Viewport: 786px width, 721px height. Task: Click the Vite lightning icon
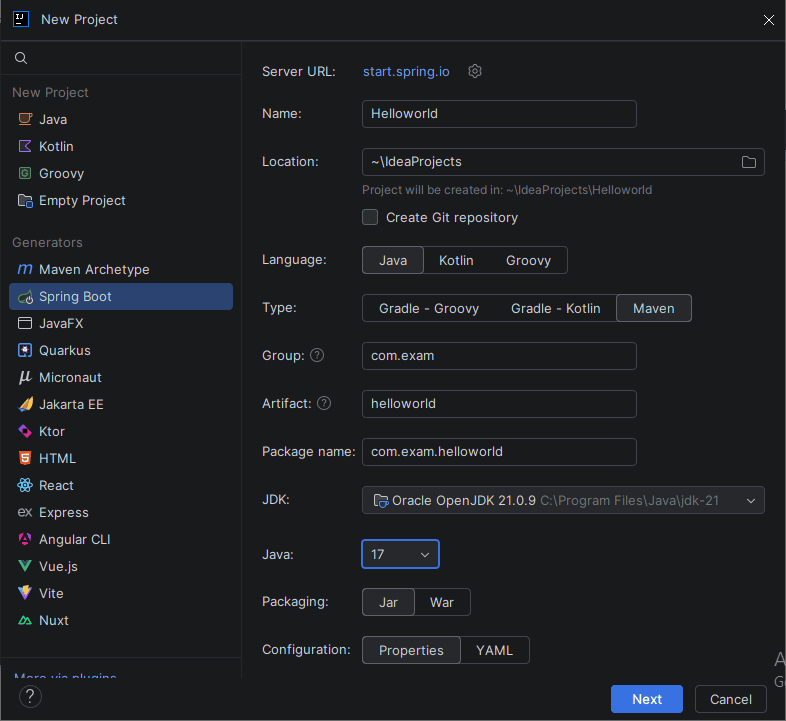click(x=25, y=593)
